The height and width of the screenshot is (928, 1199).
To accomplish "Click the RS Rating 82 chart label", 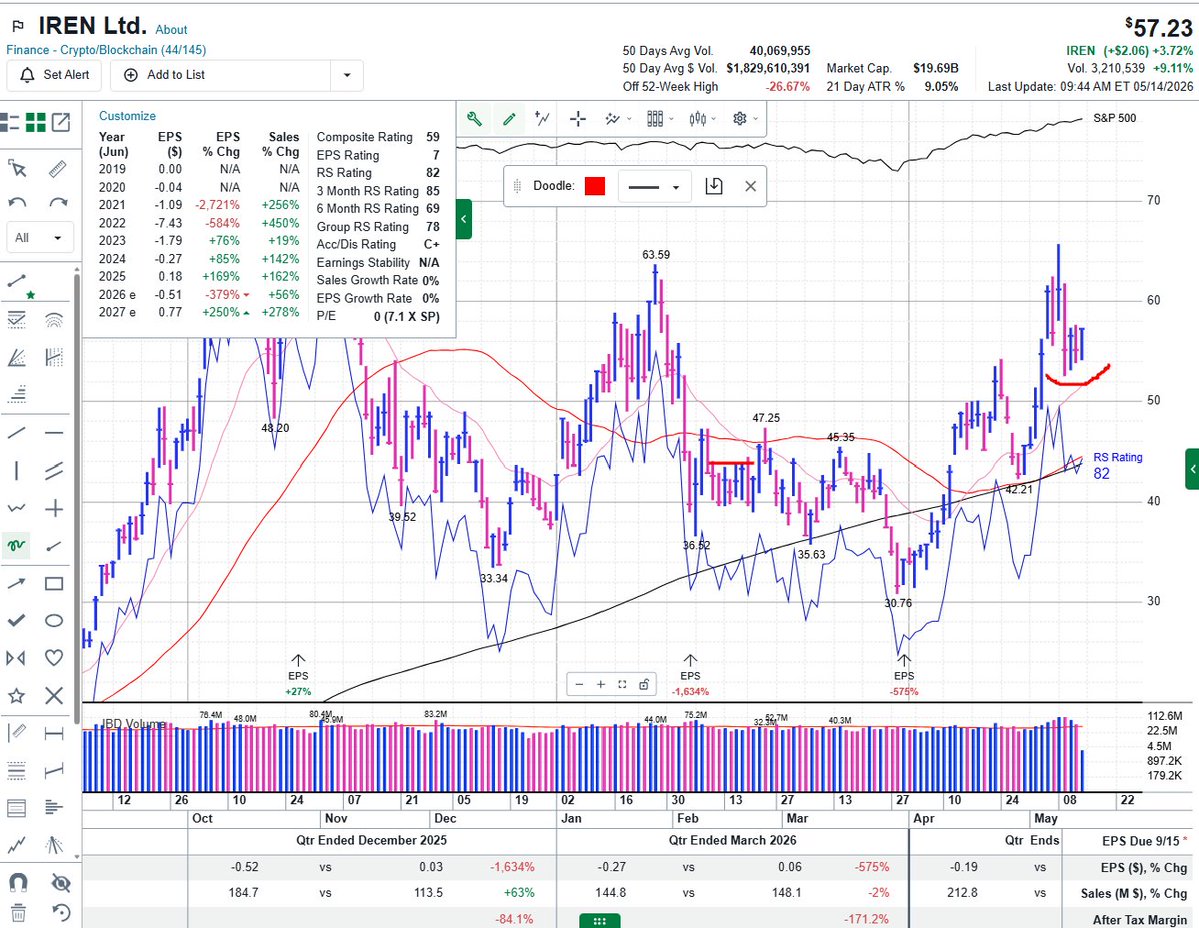I will [x=1117, y=466].
